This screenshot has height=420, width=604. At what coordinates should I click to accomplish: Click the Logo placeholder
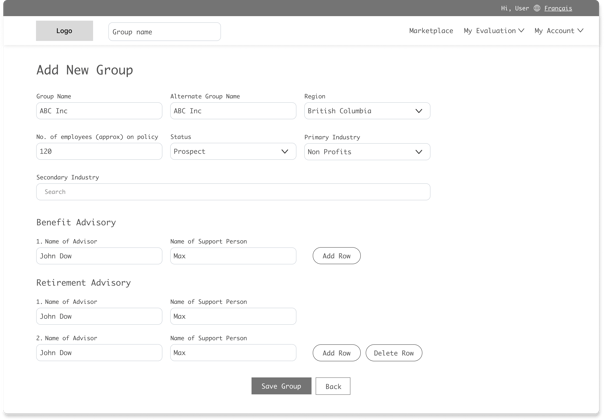[64, 31]
